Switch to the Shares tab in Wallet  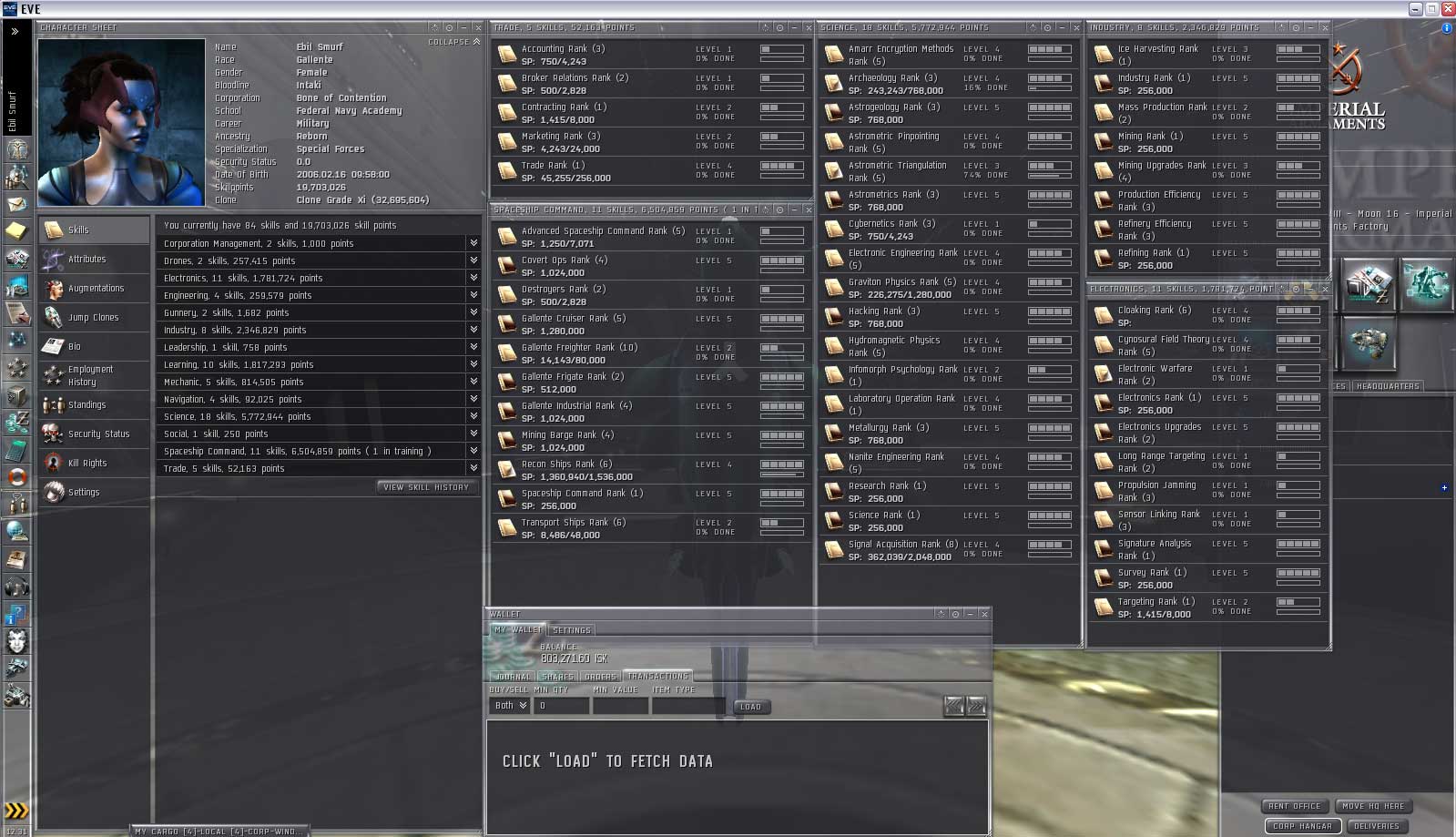pyautogui.click(x=557, y=677)
